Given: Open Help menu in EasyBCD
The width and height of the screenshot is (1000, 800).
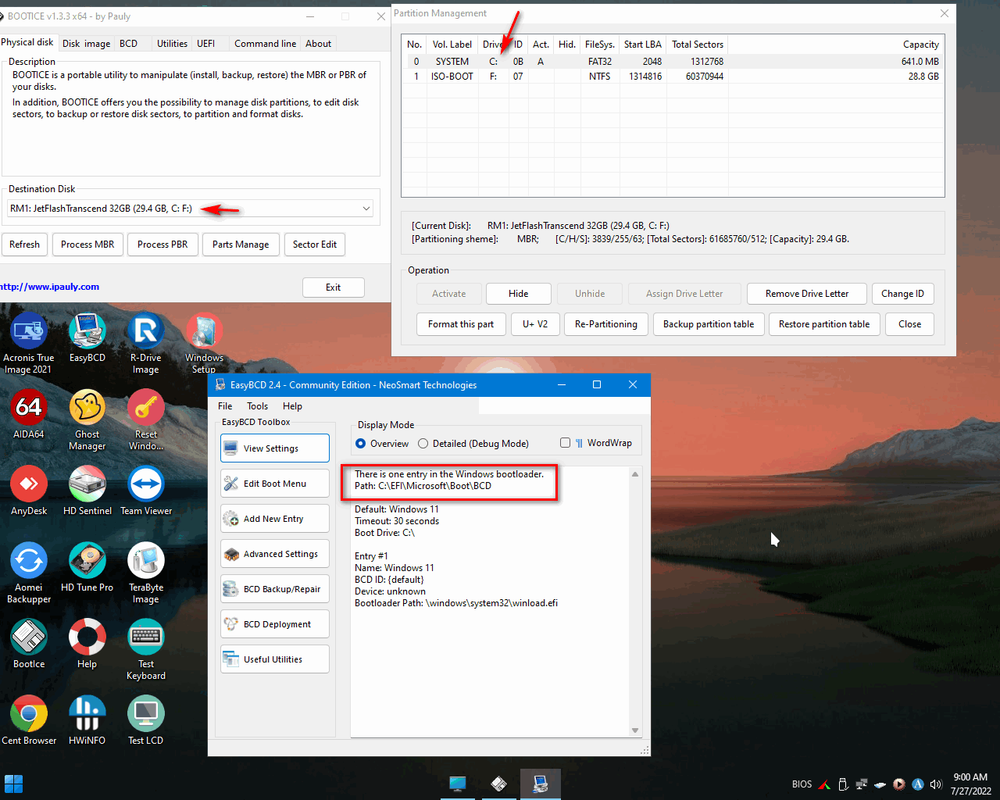Looking at the screenshot, I should [293, 406].
